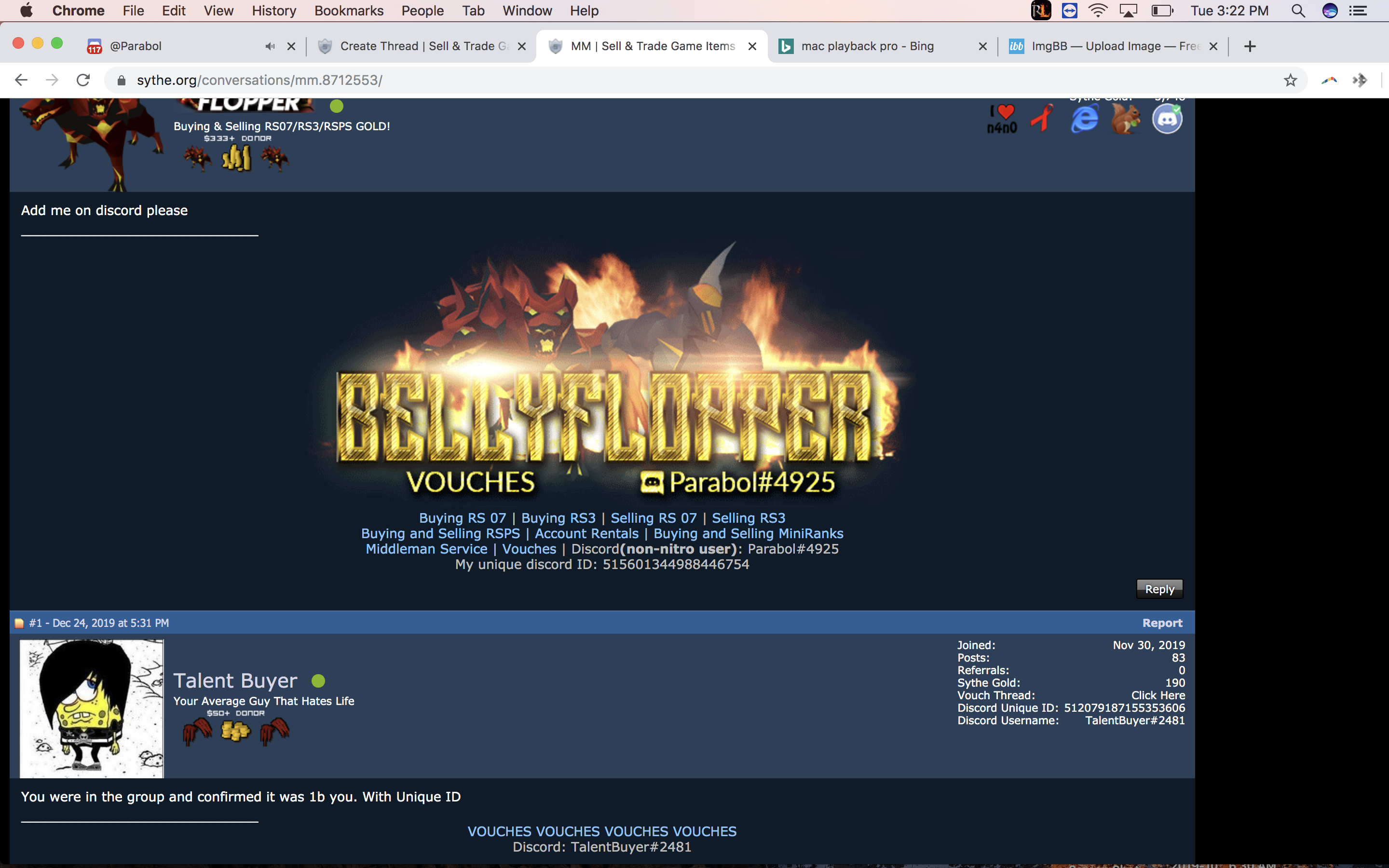The image size is (1389, 868).
Task: Open the Buying RS3 link
Action: [558, 518]
